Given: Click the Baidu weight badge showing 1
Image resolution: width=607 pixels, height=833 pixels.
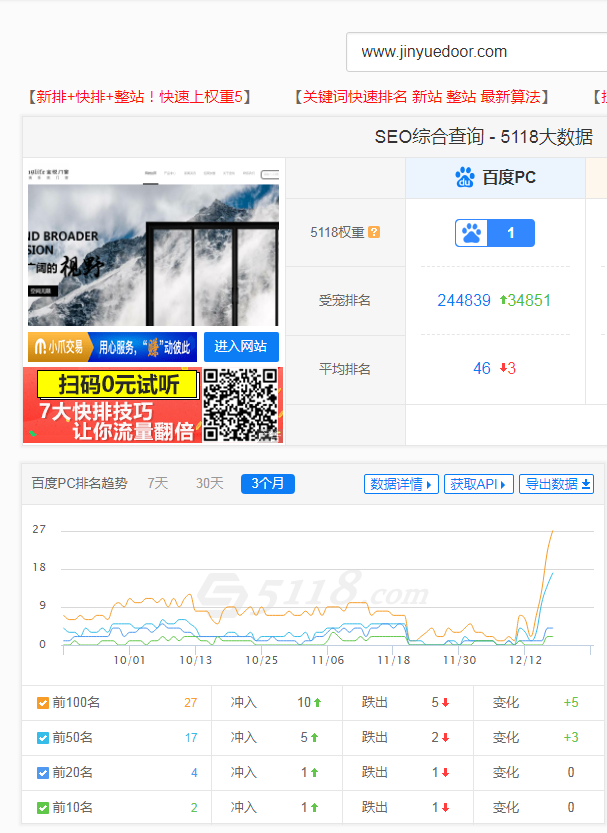Looking at the screenshot, I should pyautogui.click(x=494, y=233).
